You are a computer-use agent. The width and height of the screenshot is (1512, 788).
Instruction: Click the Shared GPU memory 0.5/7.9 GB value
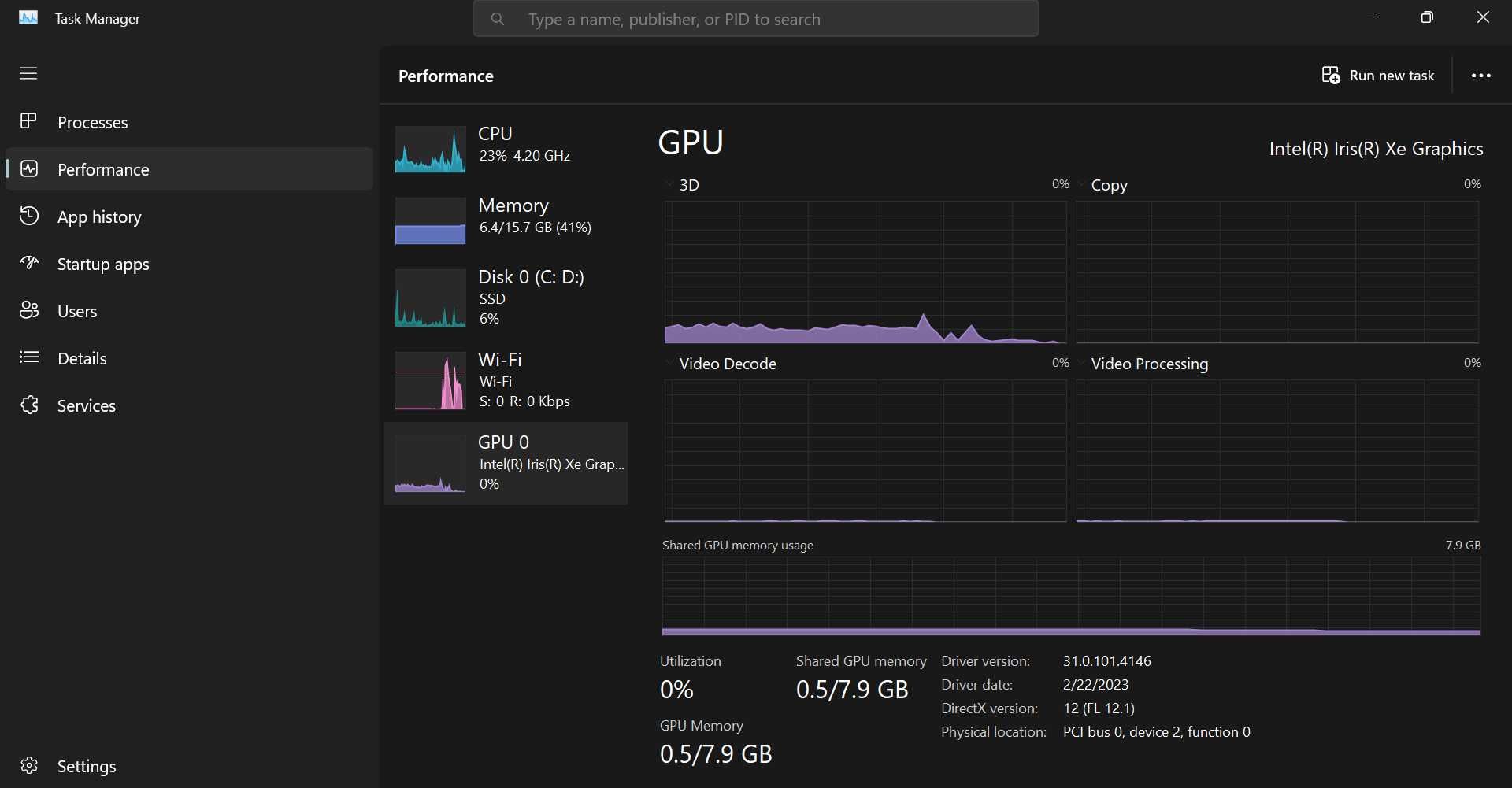tap(852, 690)
